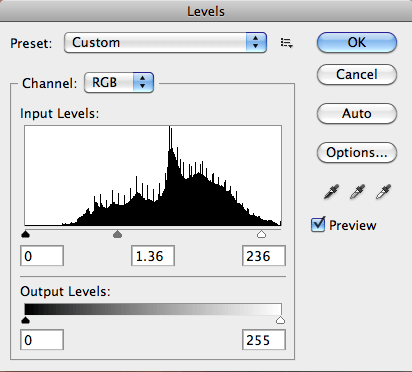Grab the black input levels slider
The width and height of the screenshot is (412, 372).
coord(25,234)
